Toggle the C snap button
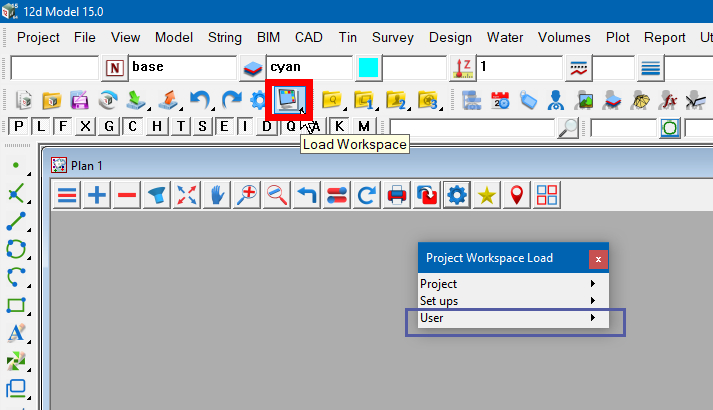 coord(132,126)
